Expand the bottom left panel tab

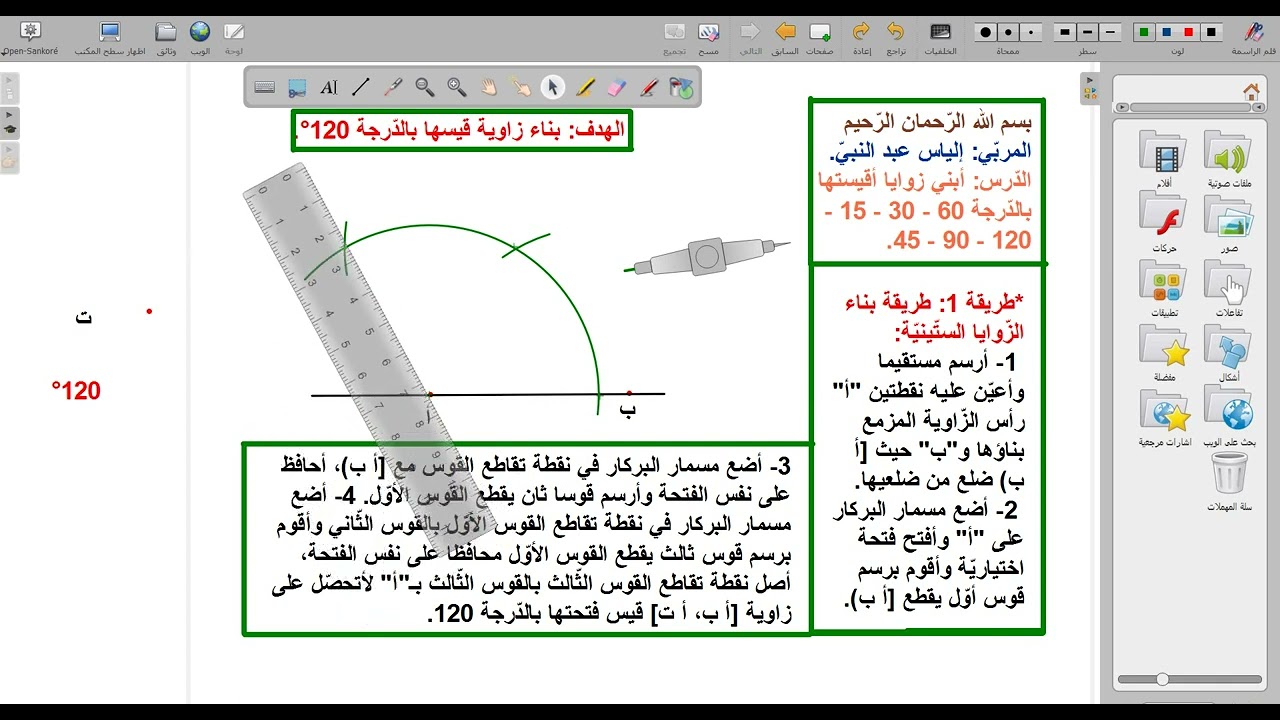10,157
